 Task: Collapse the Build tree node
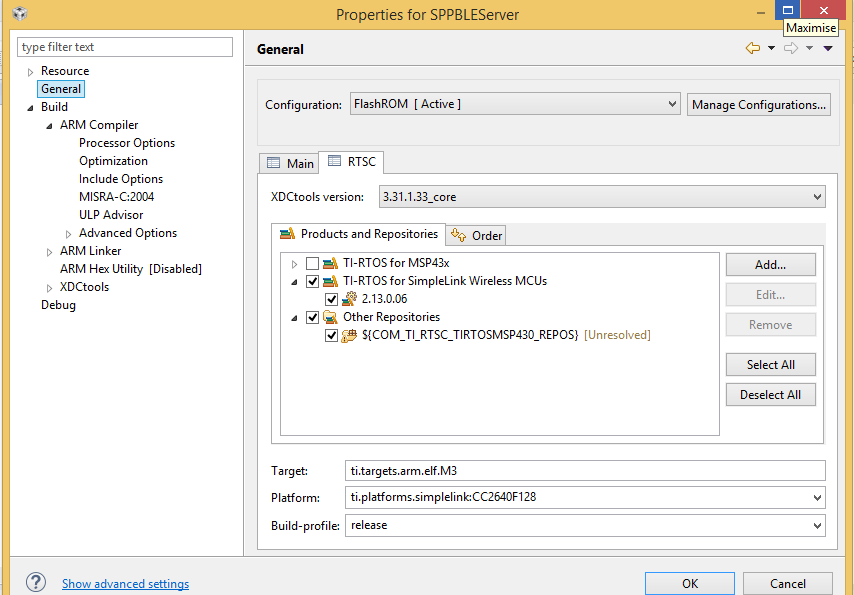(x=30, y=108)
